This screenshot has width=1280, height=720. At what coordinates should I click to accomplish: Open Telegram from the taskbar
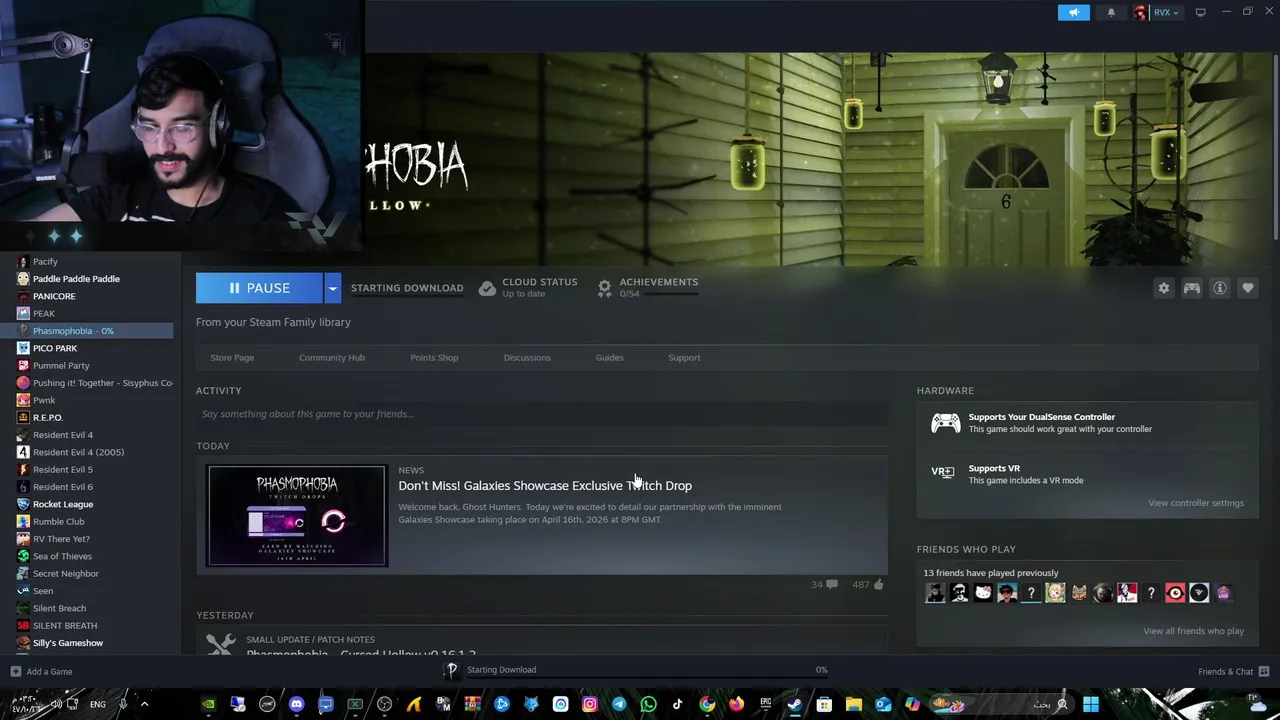tap(619, 704)
